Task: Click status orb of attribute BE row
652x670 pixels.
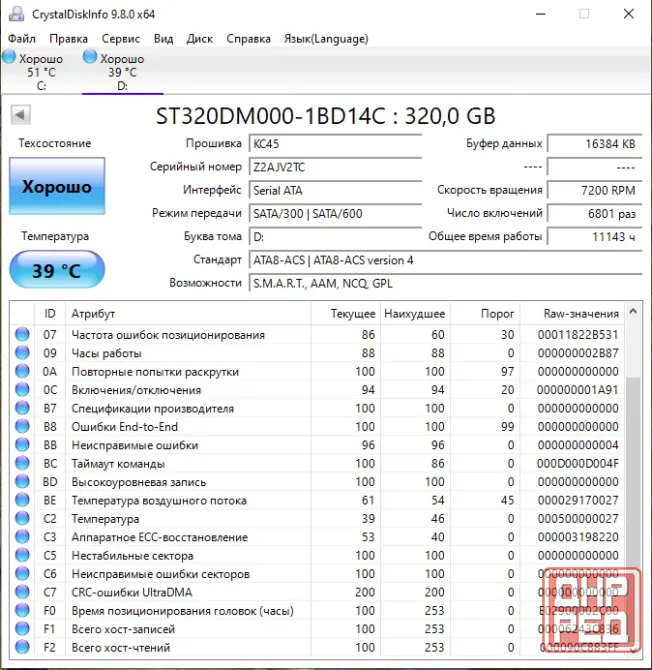Action: [22, 500]
